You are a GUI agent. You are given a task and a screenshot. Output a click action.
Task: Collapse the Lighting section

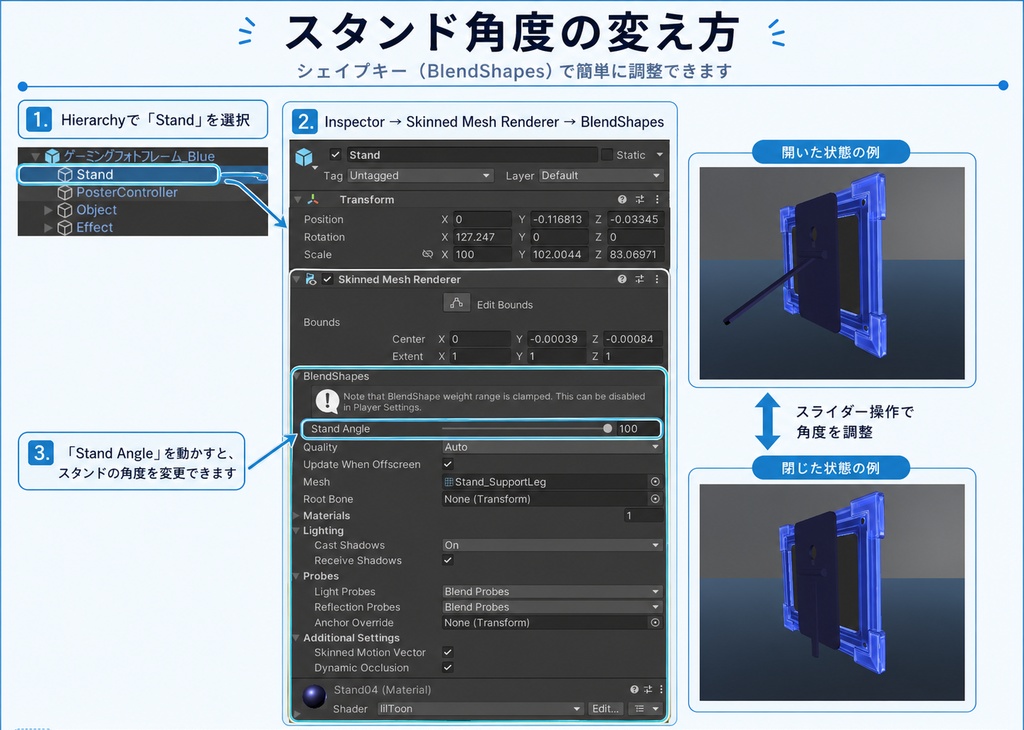(x=296, y=531)
